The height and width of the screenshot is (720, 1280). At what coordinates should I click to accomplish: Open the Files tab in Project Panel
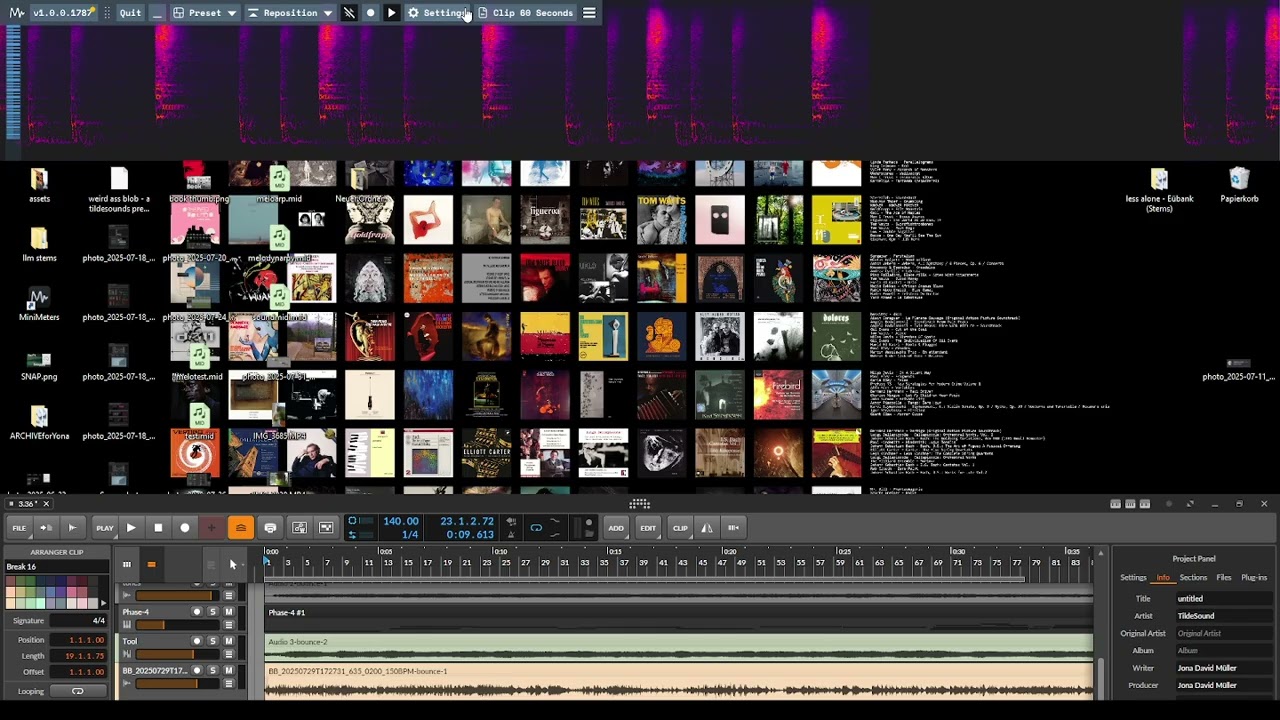[1224, 578]
